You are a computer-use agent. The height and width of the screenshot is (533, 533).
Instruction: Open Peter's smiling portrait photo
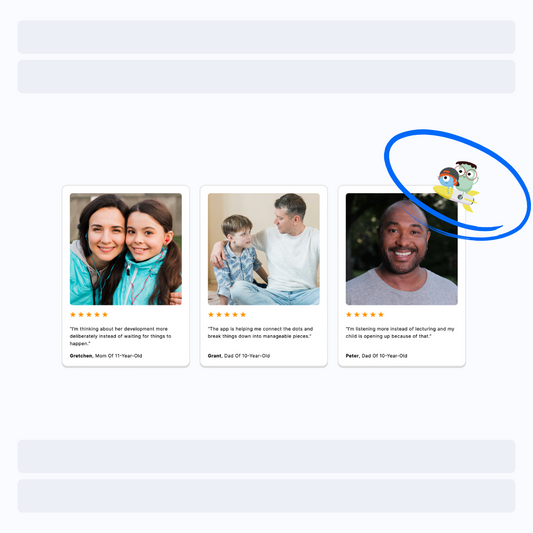(x=402, y=249)
